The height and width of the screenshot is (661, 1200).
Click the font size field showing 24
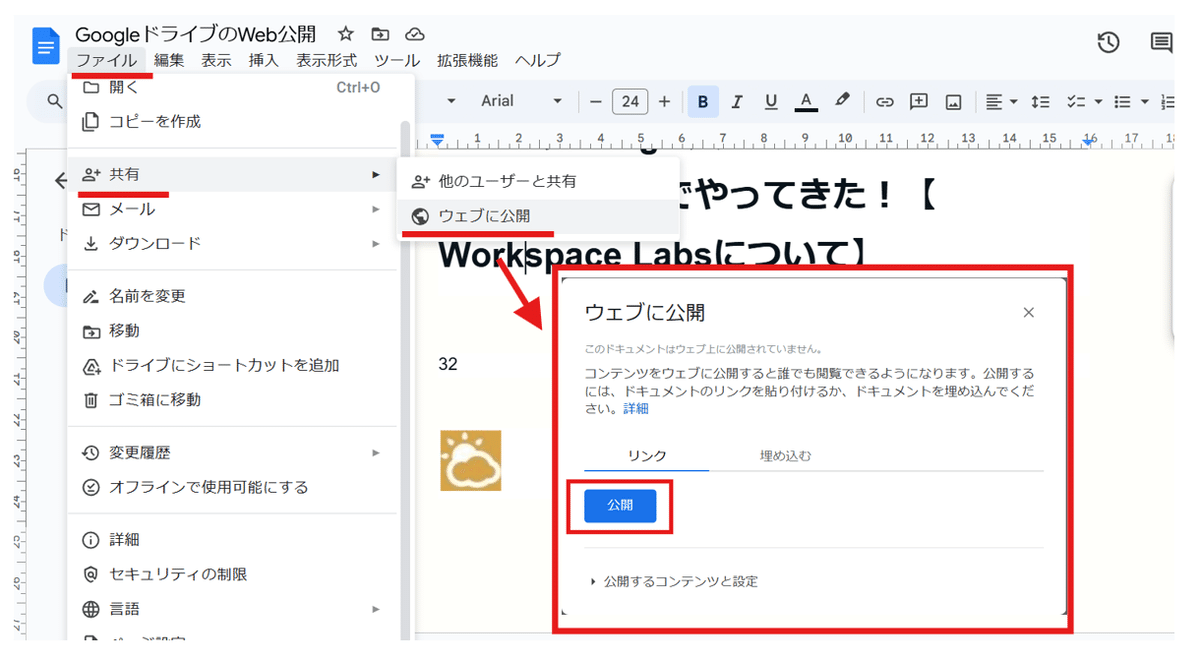click(630, 101)
